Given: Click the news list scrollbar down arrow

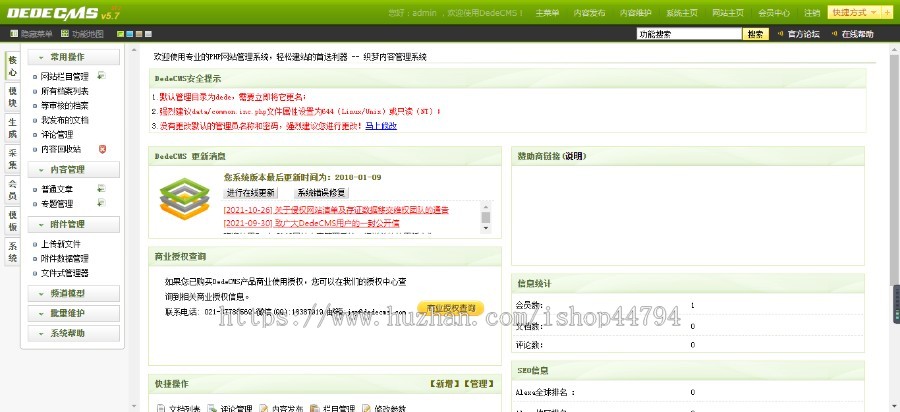Looking at the screenshot, I should click(486, 228).
